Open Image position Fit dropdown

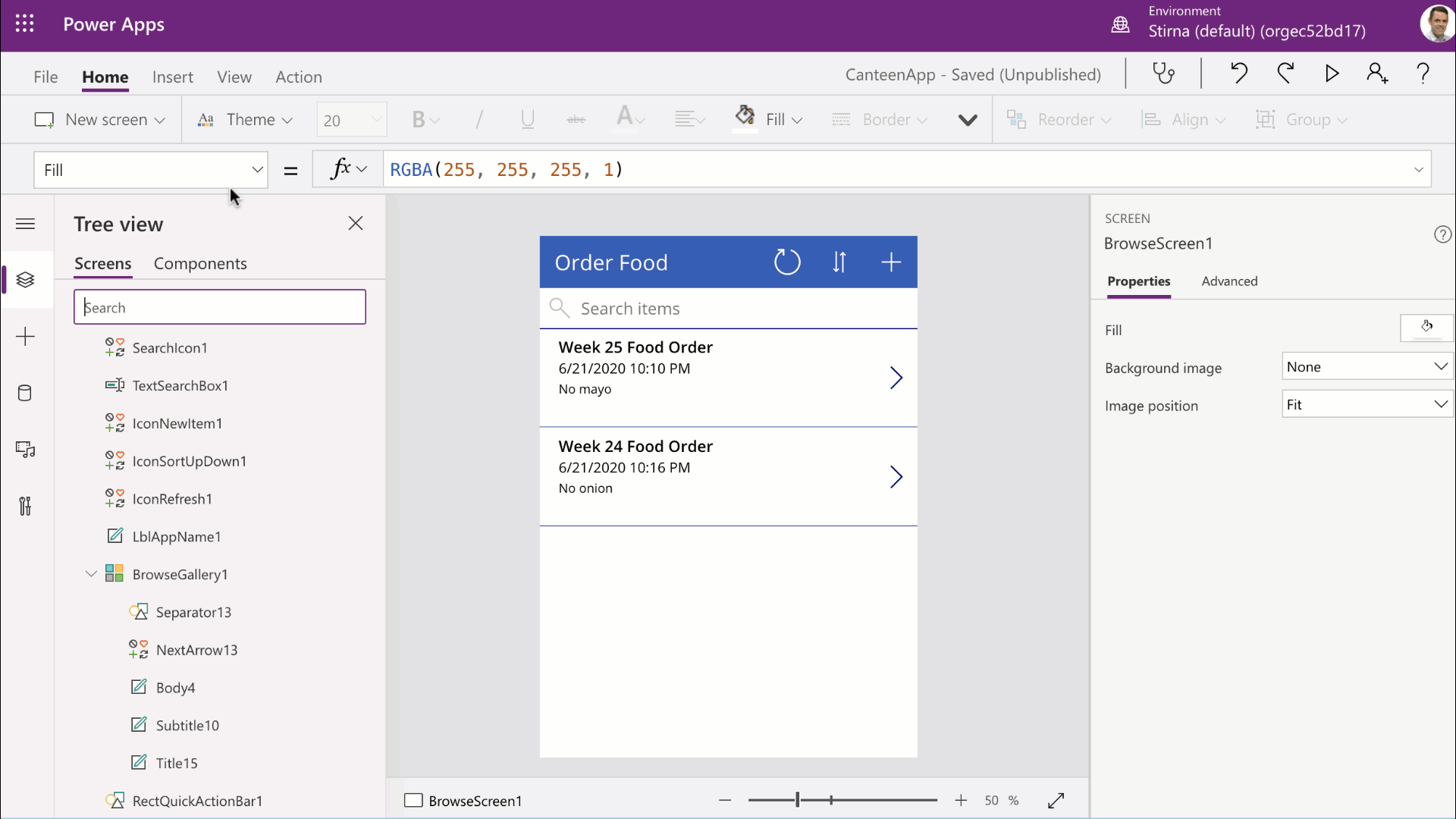coord(1367,405)
